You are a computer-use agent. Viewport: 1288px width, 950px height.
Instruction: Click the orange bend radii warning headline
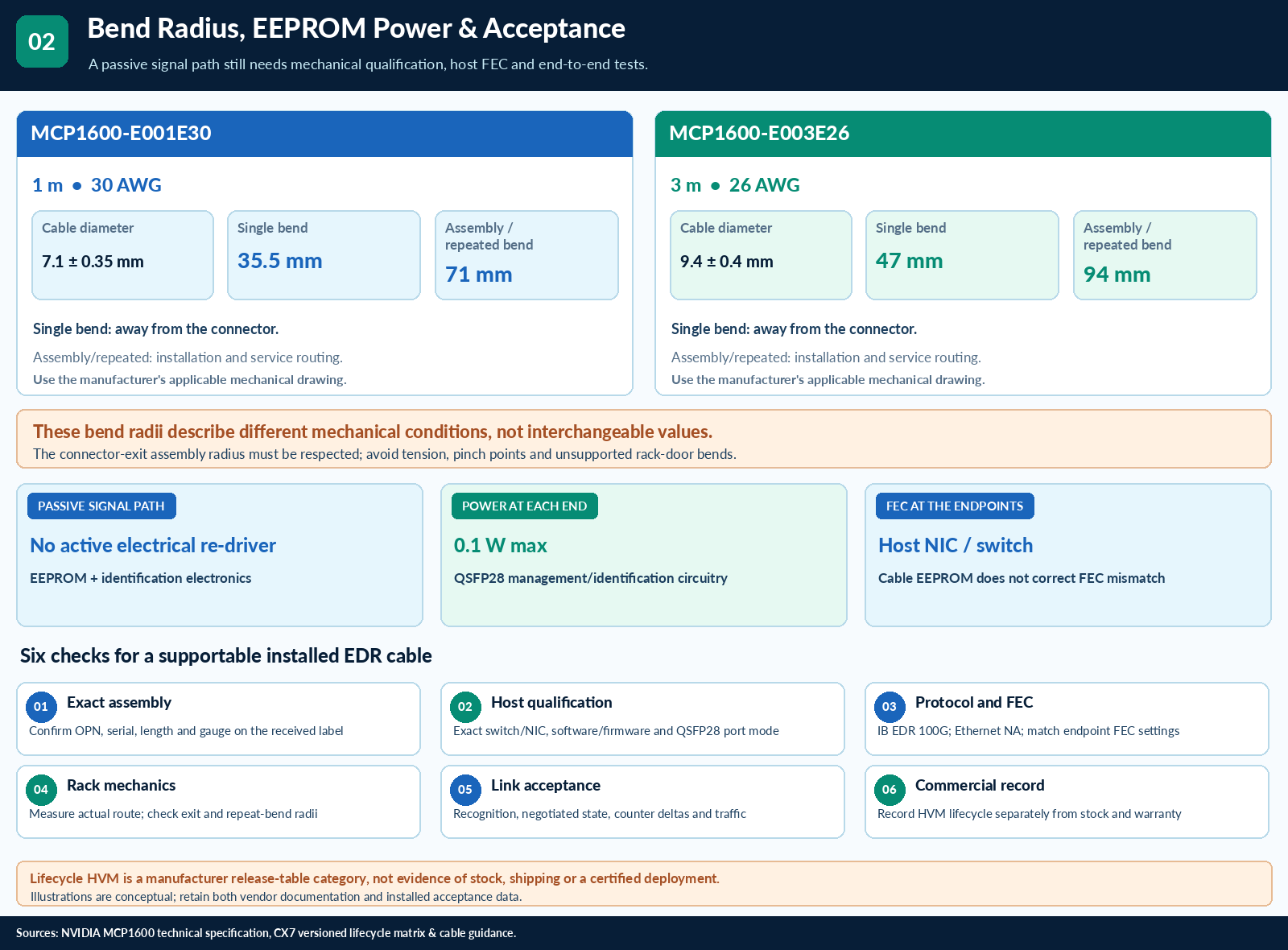tap(373, 432)
